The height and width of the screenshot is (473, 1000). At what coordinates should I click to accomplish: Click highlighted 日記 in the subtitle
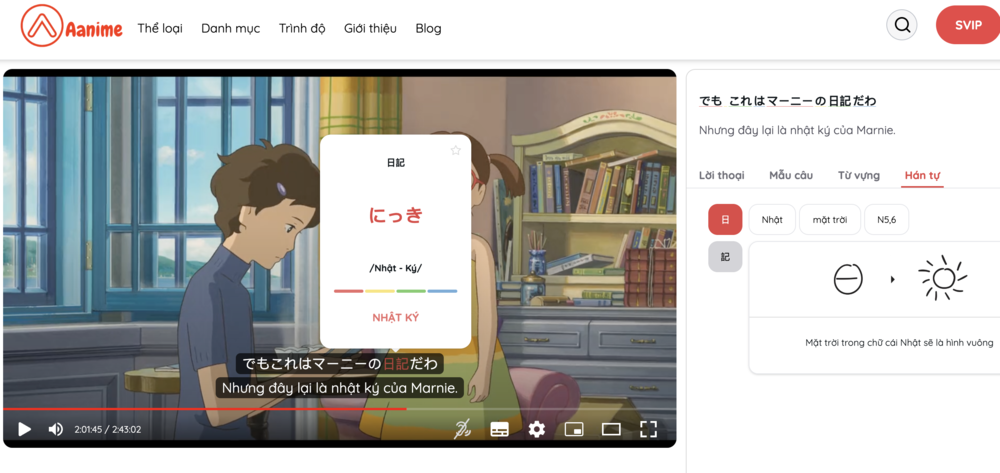tap(396, 364)
